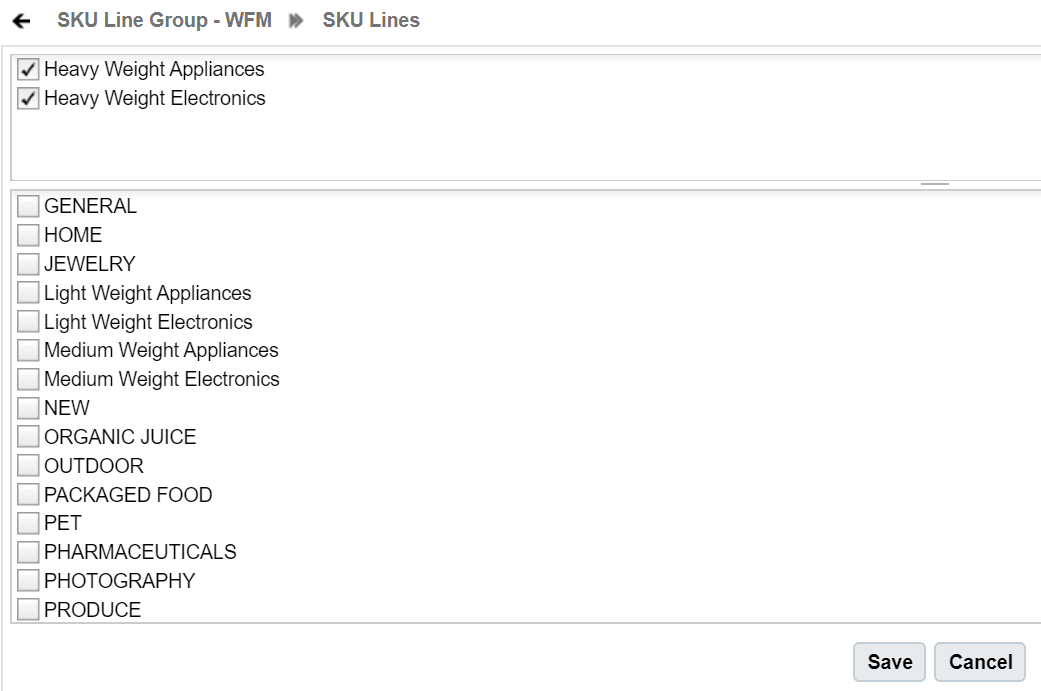Check the PHARMACEUTICALS option
Screen dimensions: 1041x691
pyautogui.click(x=28, y=551)
